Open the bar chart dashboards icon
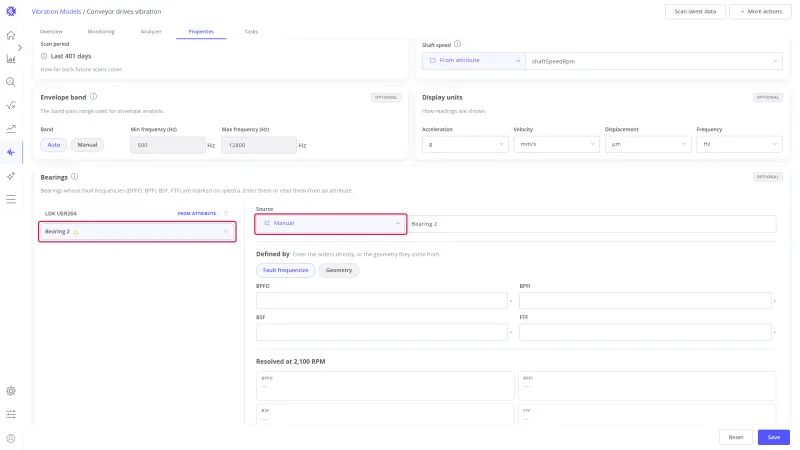Image resolution: width=800 pixels, height=450 pixels. point(11,59)
